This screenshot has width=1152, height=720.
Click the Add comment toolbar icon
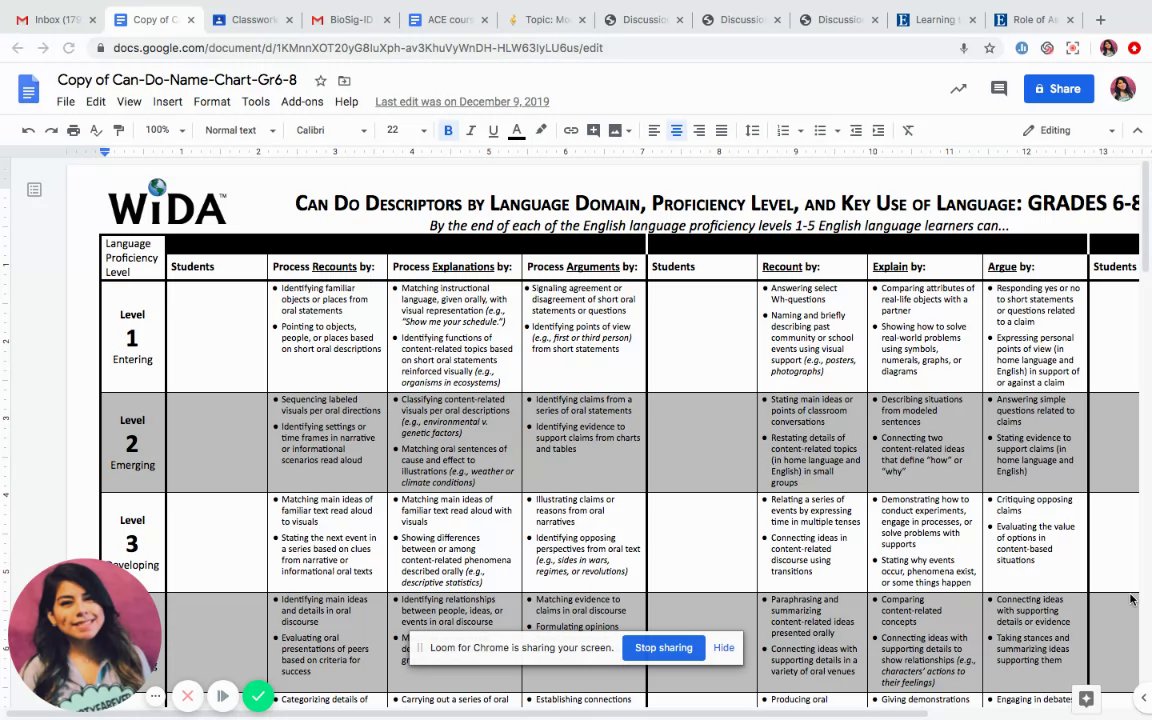594,130
